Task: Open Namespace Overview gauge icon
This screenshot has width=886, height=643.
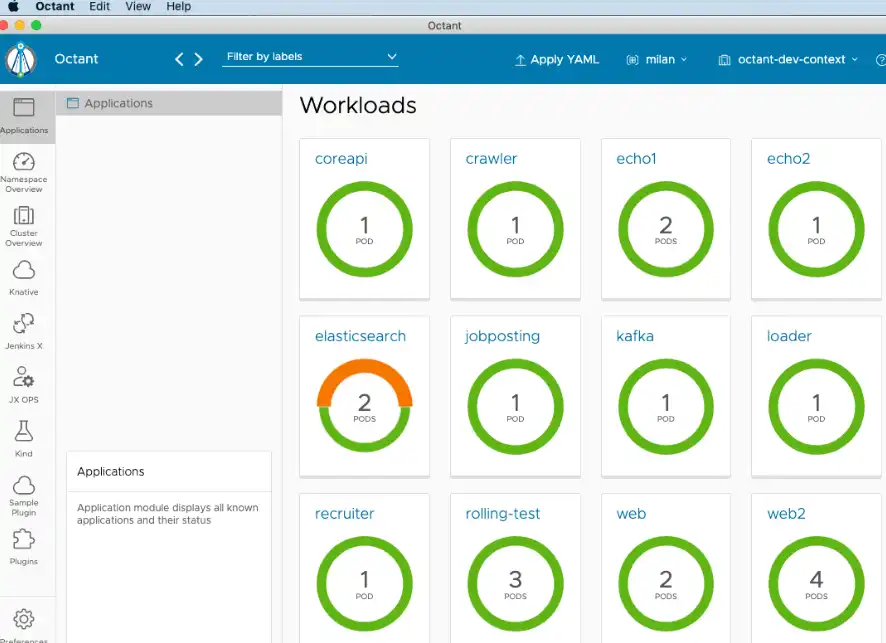Action: [x=24, y=162]
